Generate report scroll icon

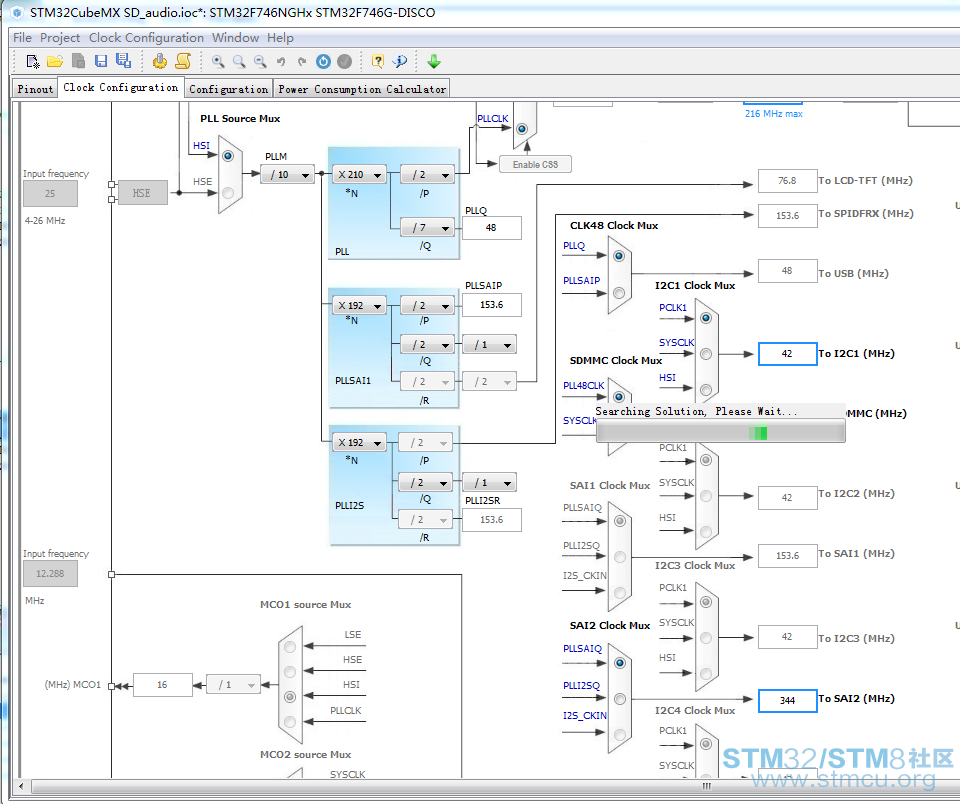click(183, 61)
